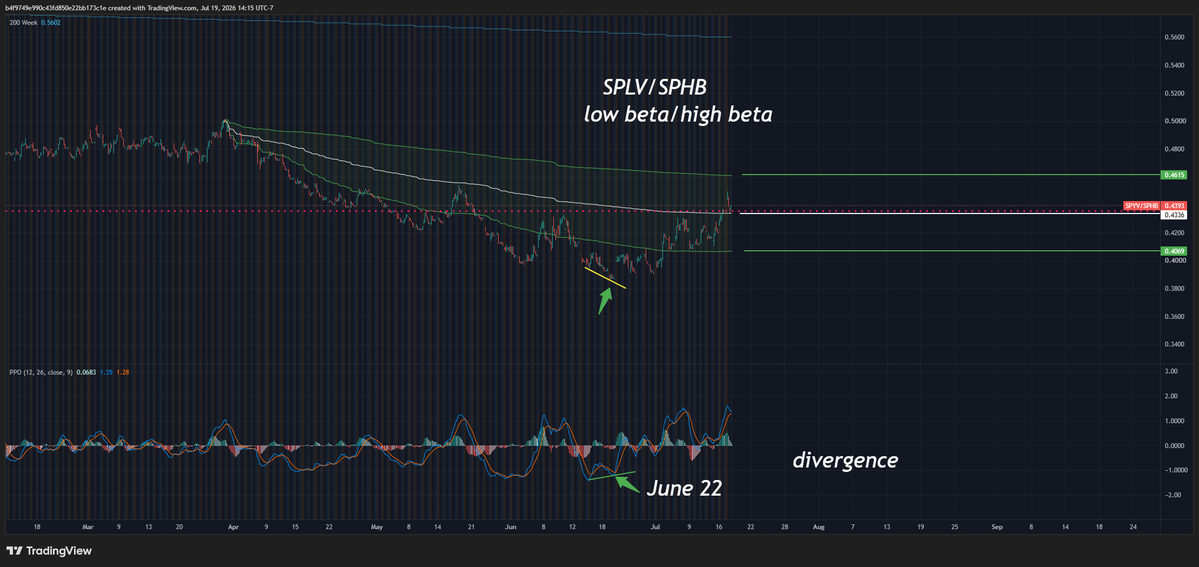Click the 0.3800 price axis value
This screenshot has width=1199, height=567.
pos(1175,288)
